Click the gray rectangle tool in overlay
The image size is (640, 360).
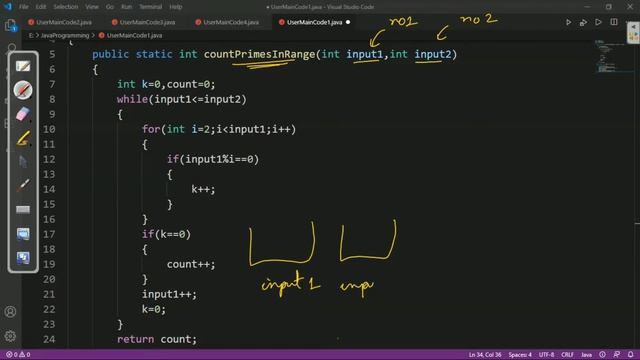[x=23, y=210]
